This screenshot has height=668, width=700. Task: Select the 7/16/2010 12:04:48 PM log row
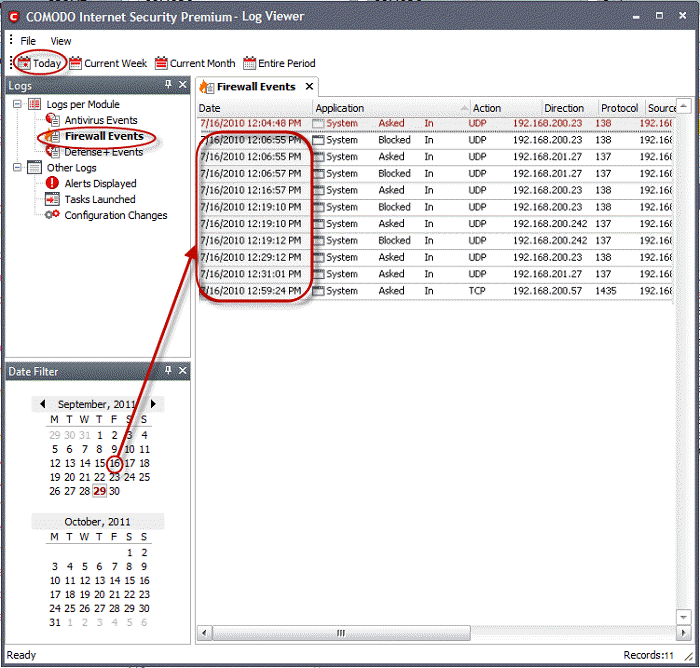[435, 124]
